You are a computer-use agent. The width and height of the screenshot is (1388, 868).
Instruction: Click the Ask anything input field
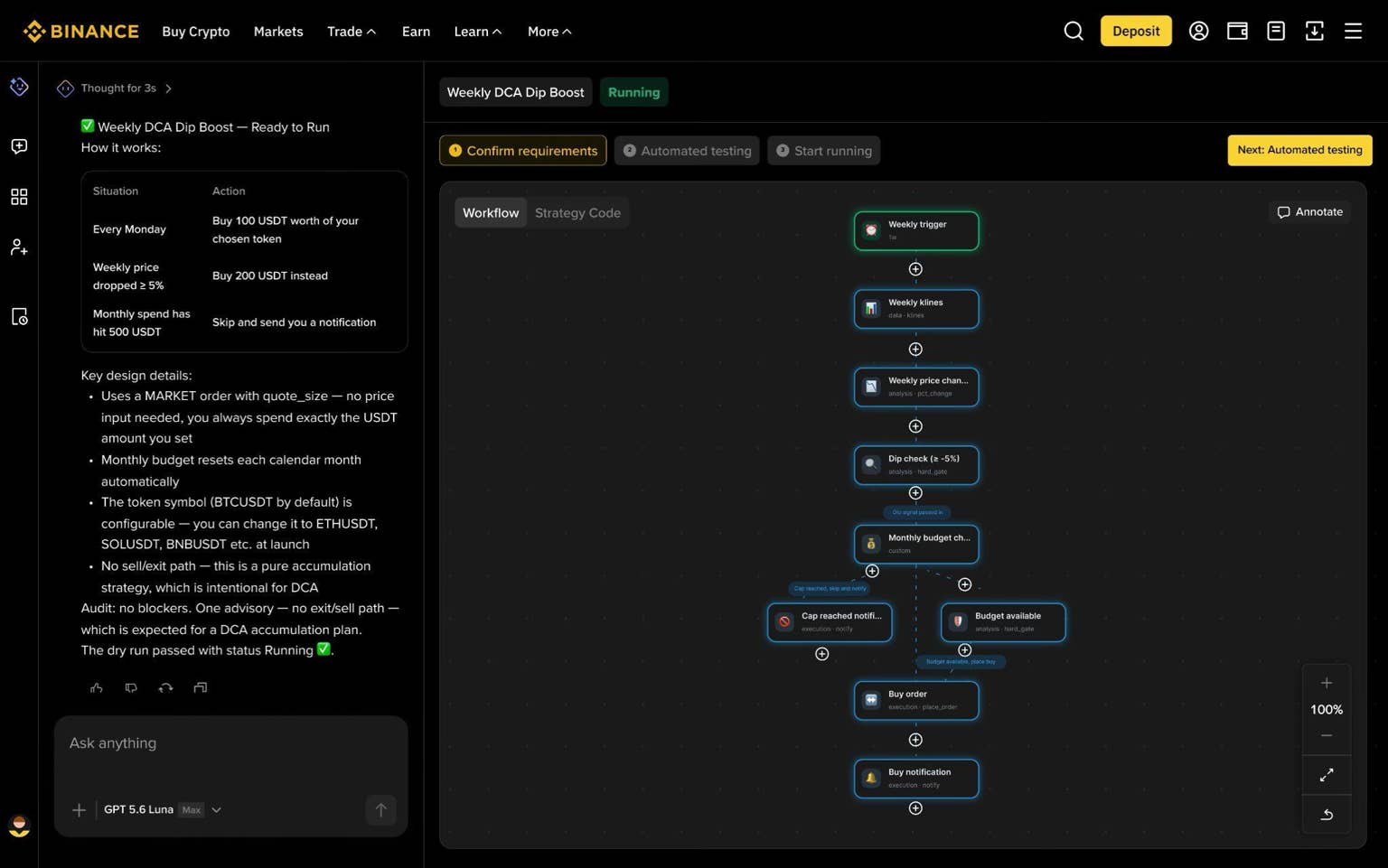pyautogui.click(x=230, y=743)
